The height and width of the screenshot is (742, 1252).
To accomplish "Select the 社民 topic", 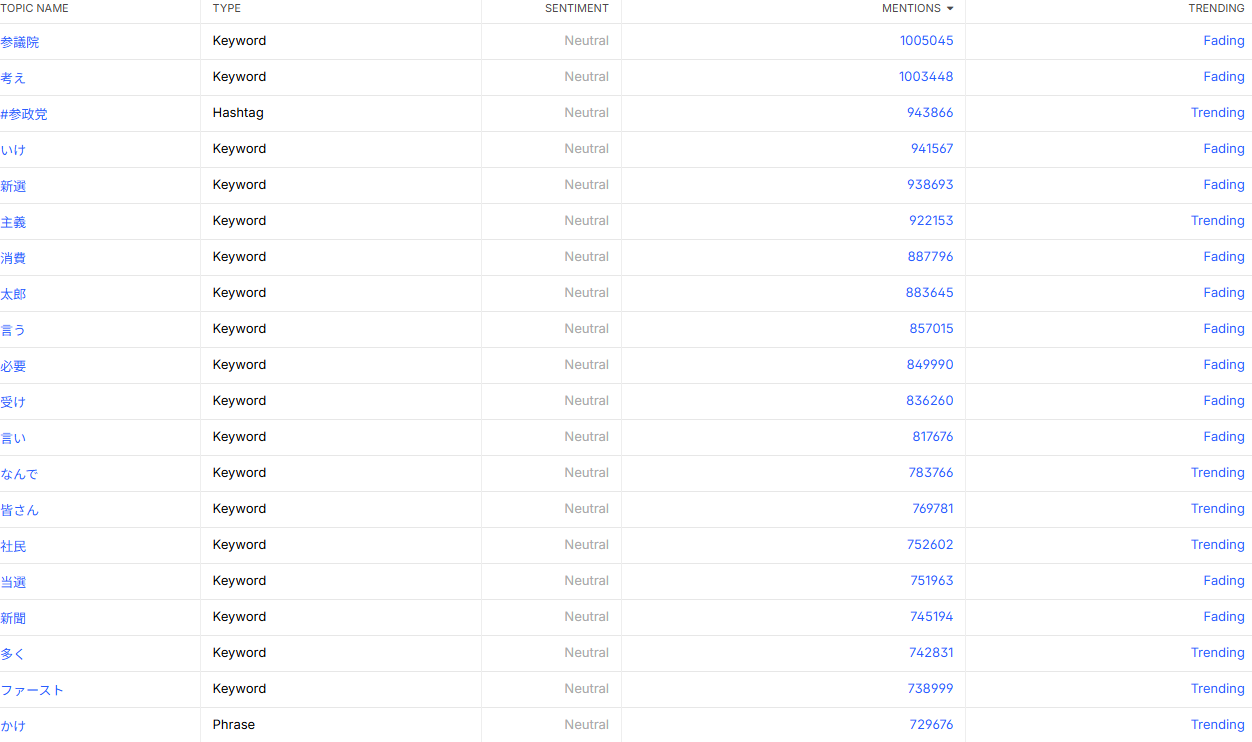I will point(13,546).
